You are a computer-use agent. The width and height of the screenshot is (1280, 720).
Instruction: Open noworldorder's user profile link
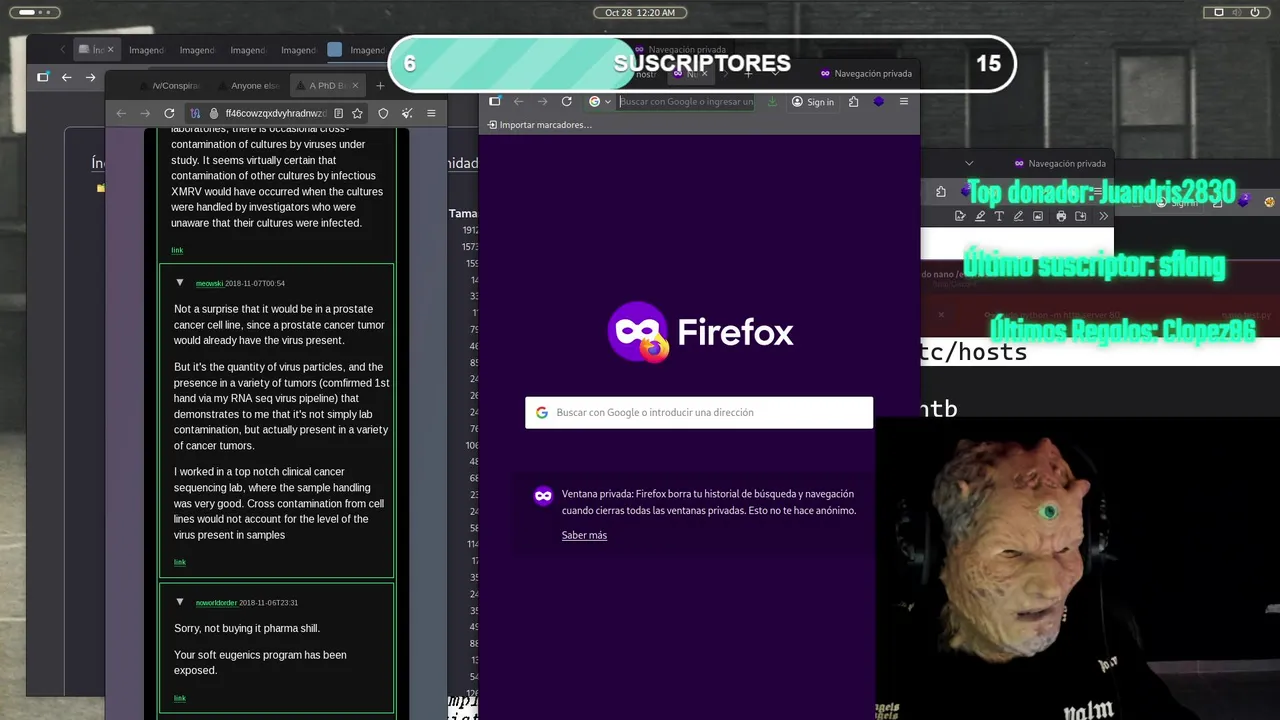[216, 603]
